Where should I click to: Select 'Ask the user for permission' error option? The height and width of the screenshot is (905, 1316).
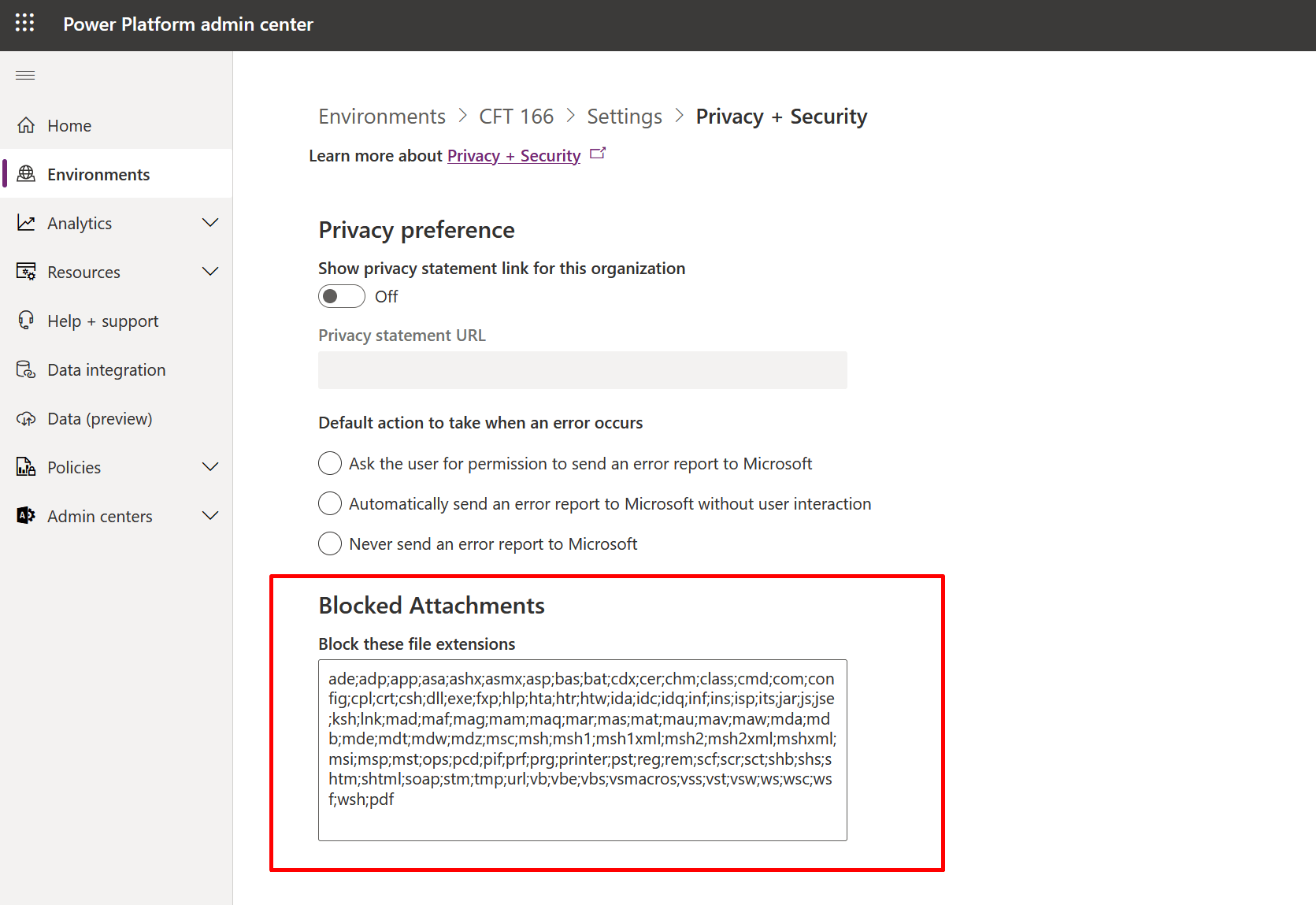(x=330, y=463)
